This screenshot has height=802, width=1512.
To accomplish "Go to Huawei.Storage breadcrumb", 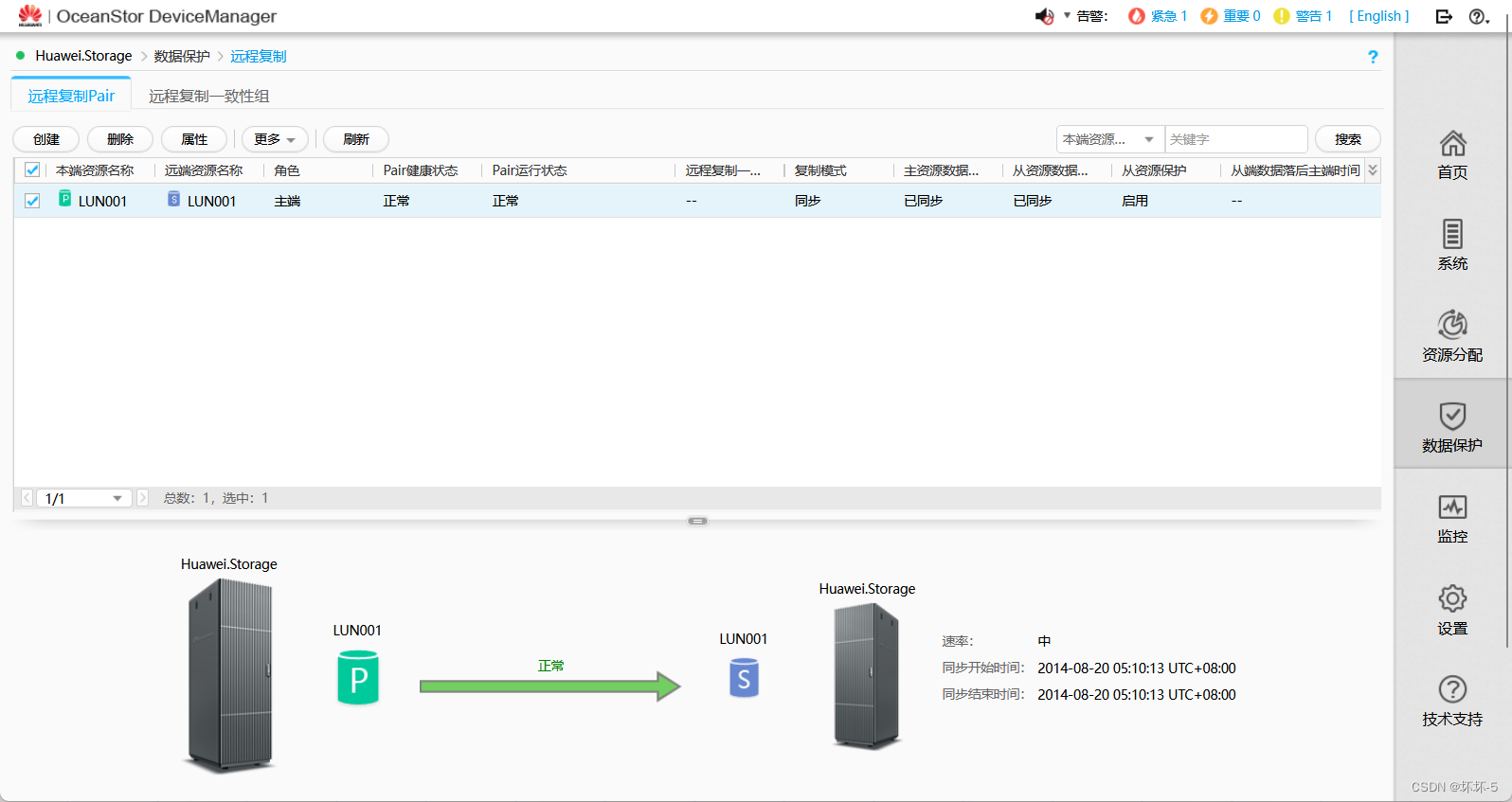I will [83, 56].
